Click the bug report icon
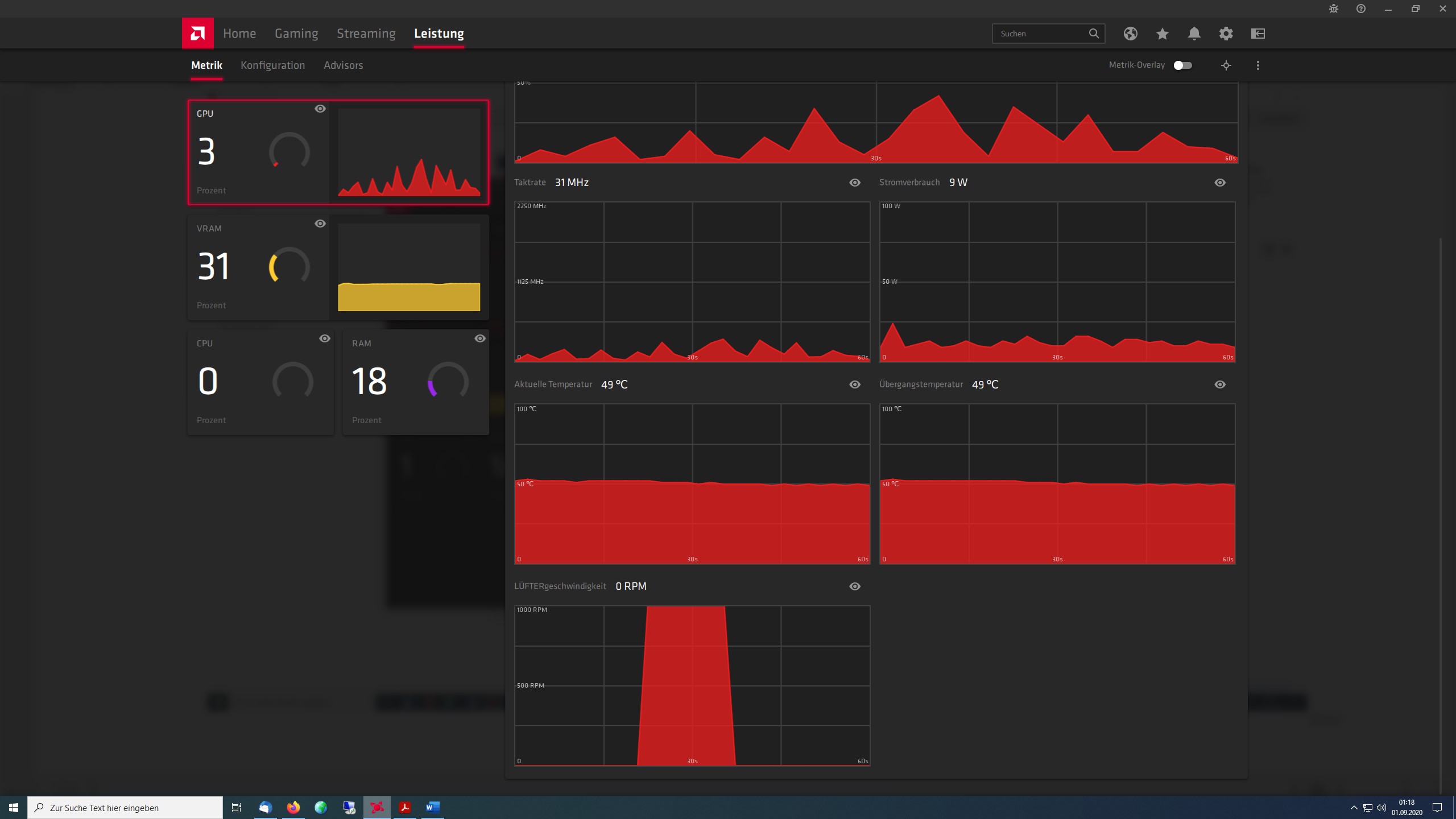 click(1333, 9)
